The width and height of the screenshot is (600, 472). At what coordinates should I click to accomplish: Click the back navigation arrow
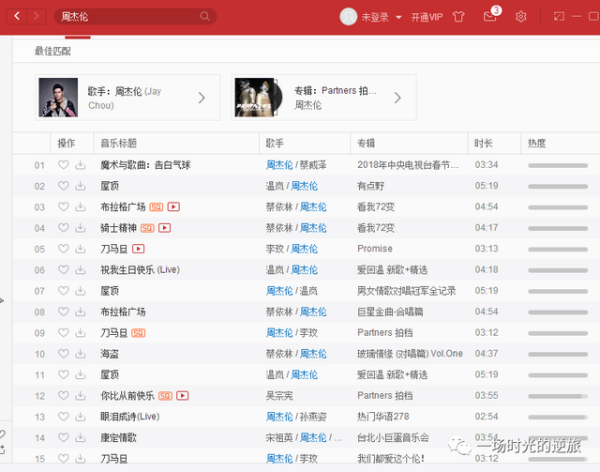[x=17, y=16]
